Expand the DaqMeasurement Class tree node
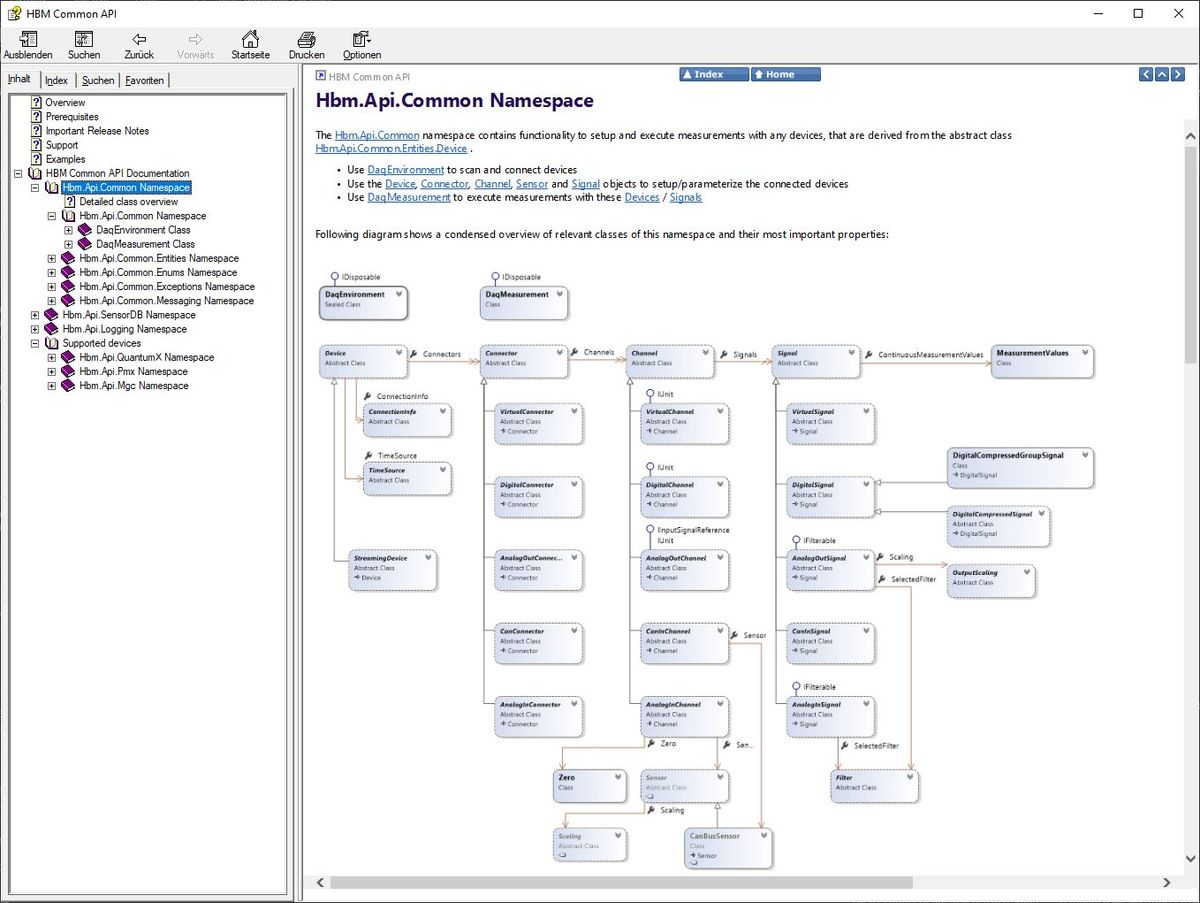 [69, 244]
